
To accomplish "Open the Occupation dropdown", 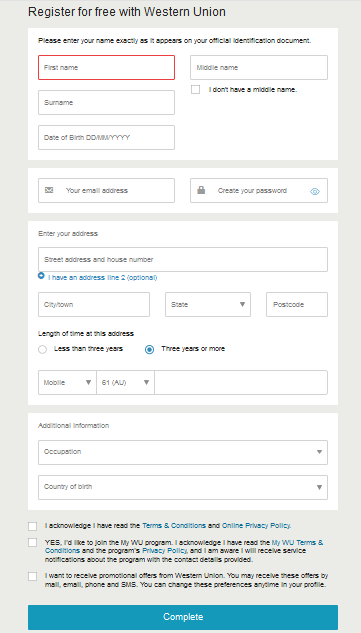I will pyautogui.click(x=183, y=452).
